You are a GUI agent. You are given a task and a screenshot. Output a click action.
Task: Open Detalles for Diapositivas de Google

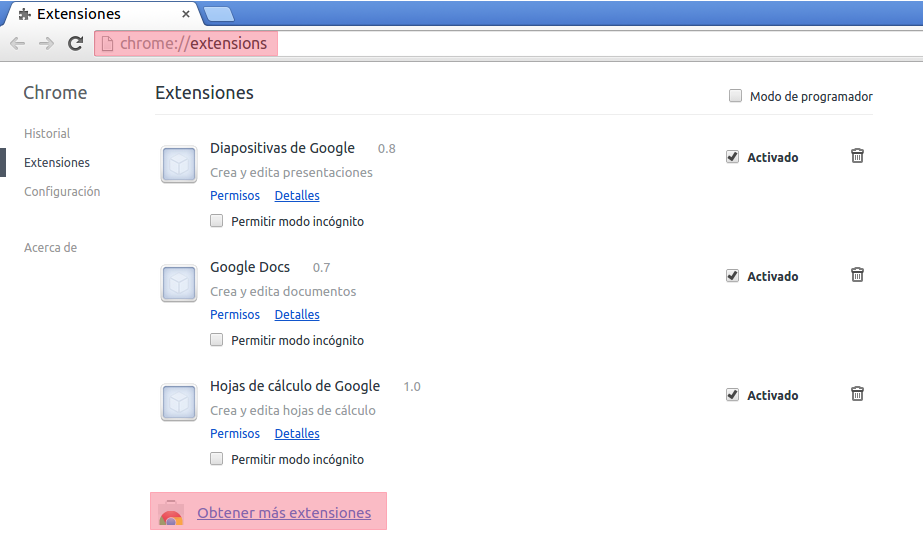[x=297, y=195]
